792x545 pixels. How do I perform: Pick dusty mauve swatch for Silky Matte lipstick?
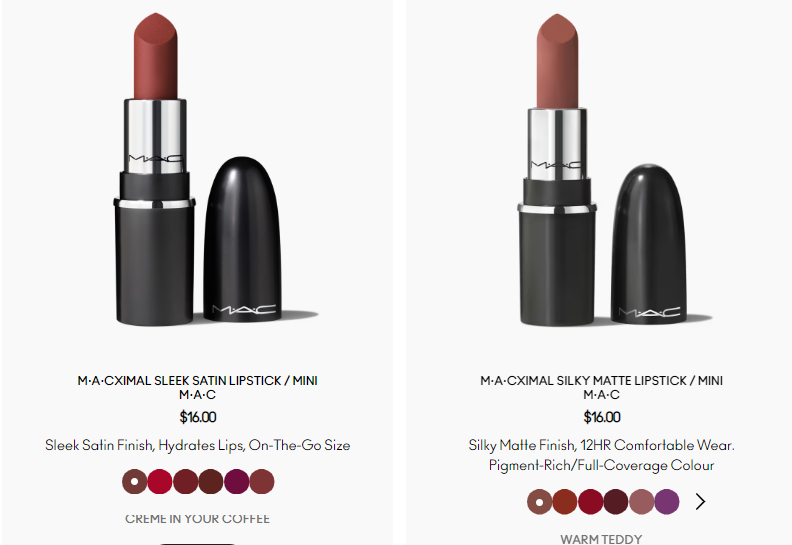click(641, 502)
